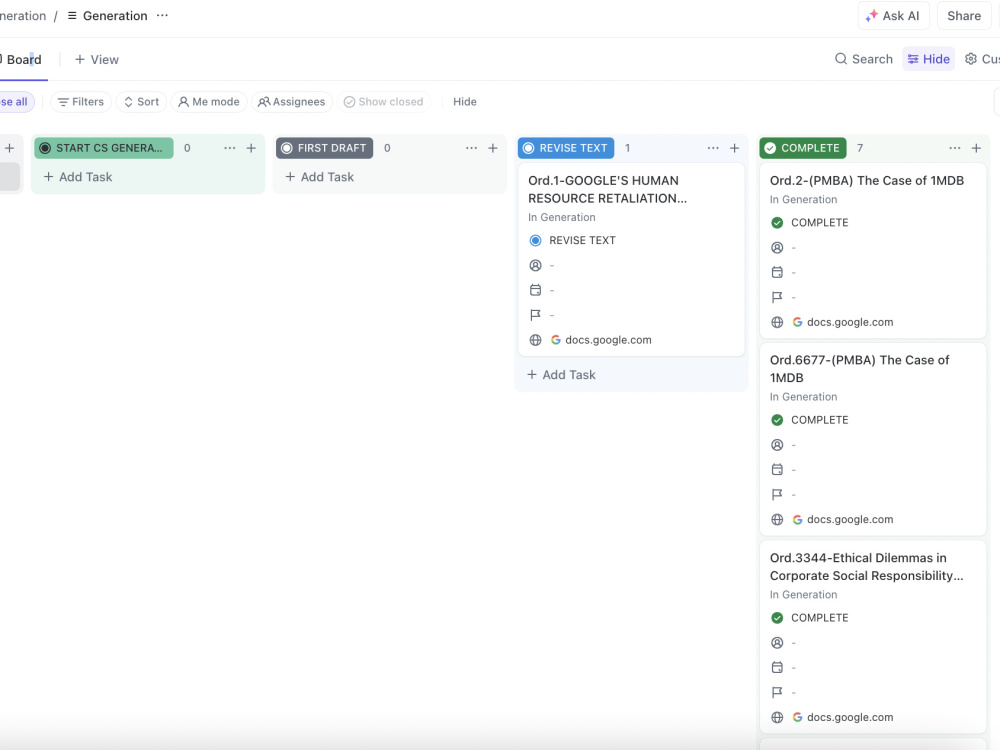Click the collapse all pill at left edge
The width and height of the screenshot is (1000, 750).
[15, 102]
